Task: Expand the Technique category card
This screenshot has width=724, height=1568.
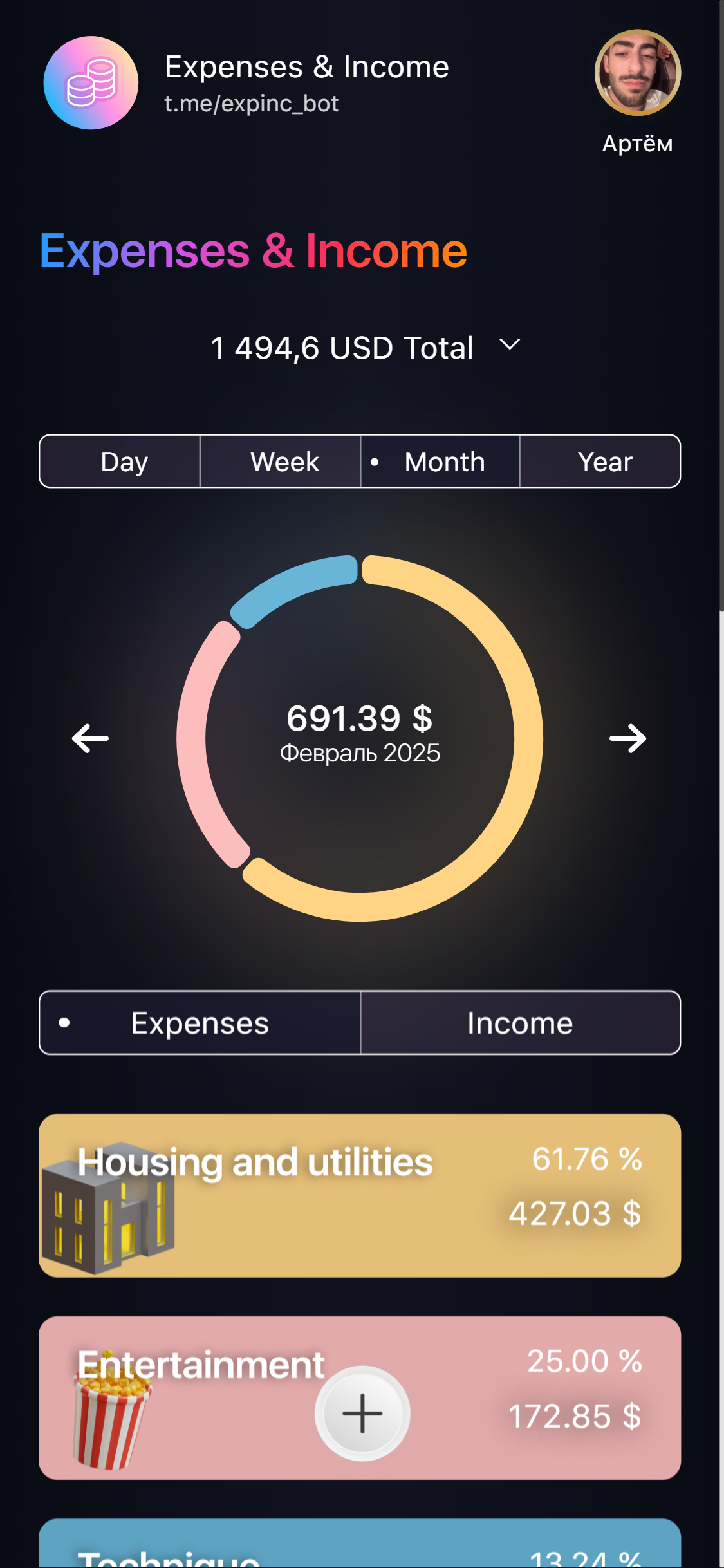Action: click(359, 1548)
